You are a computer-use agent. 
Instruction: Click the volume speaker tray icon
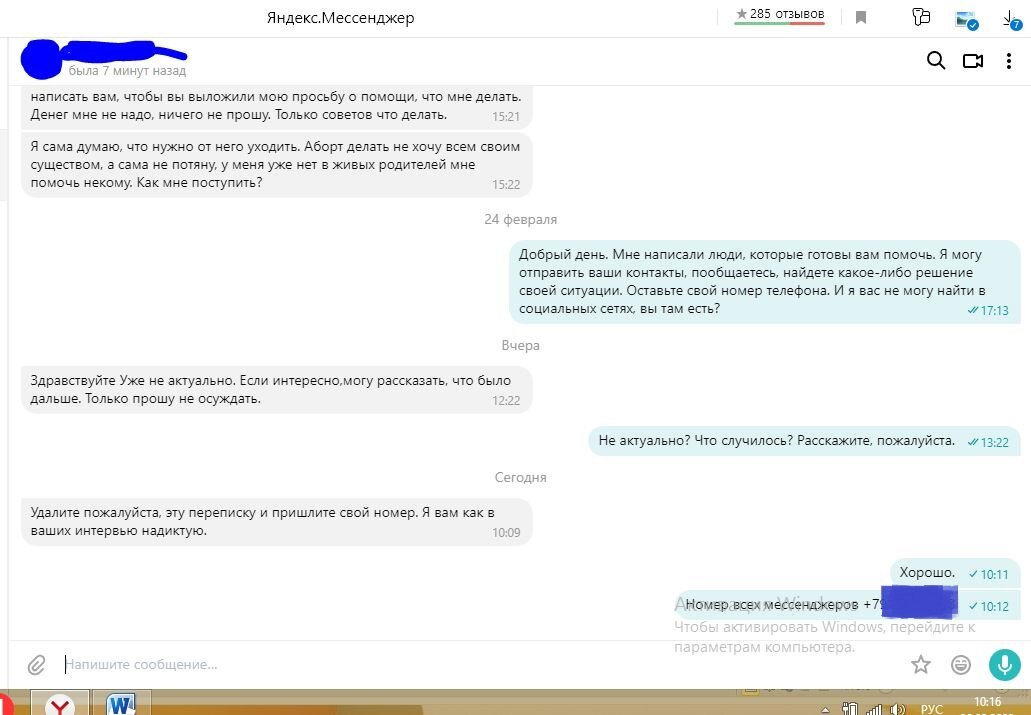pyautogui.click(x=897, y=710)
